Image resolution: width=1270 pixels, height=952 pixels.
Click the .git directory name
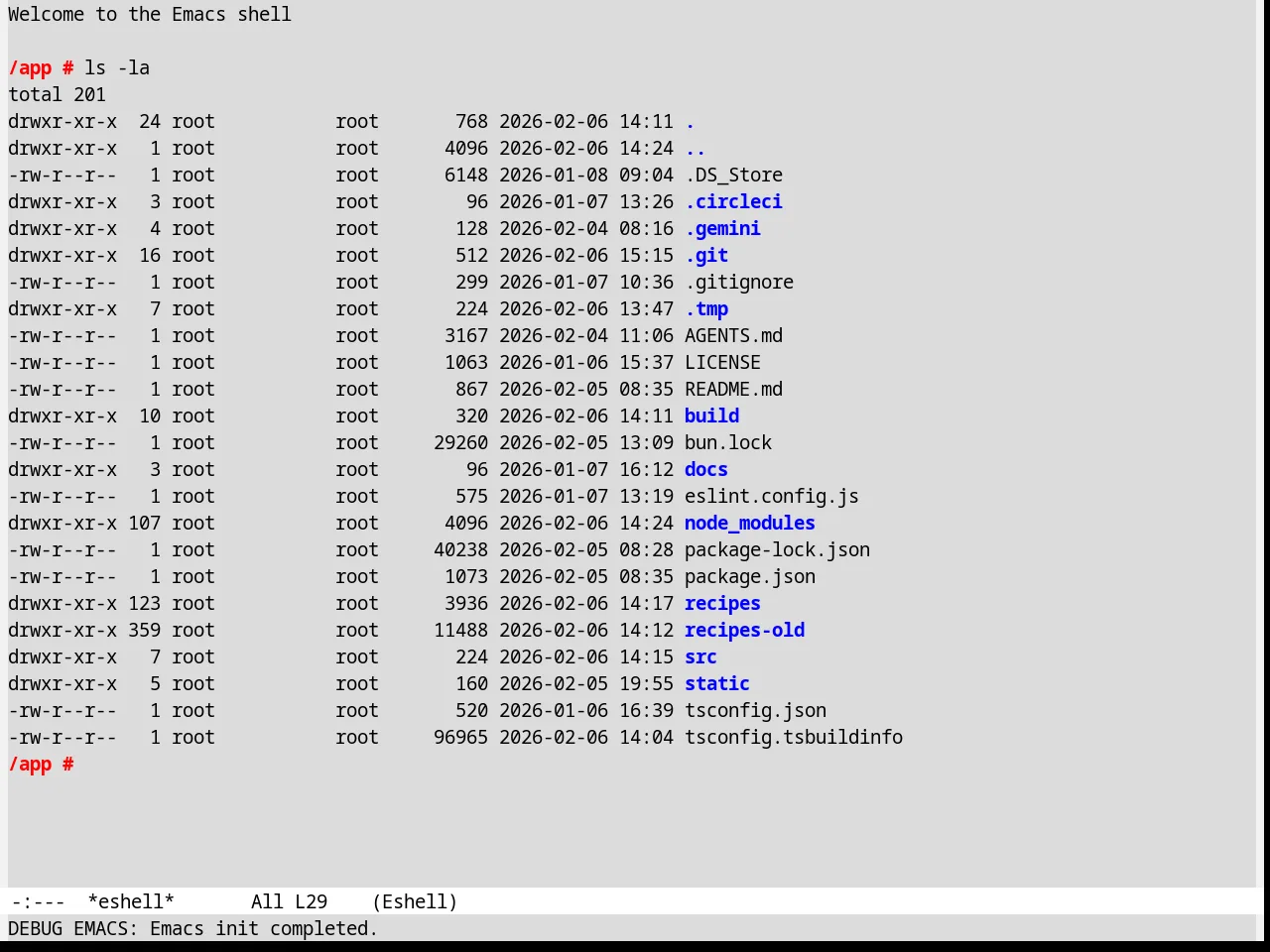(x=706, y=255)
